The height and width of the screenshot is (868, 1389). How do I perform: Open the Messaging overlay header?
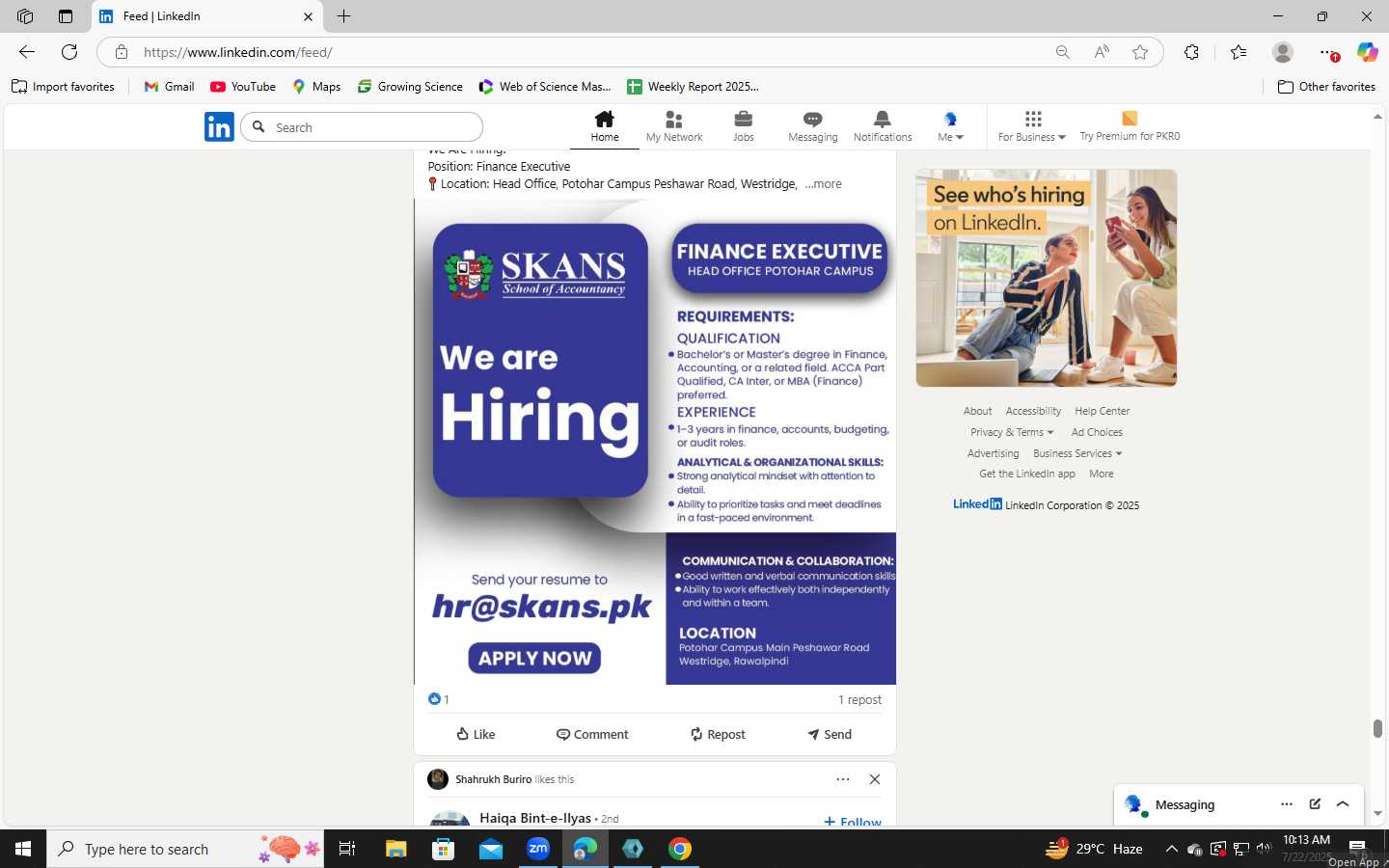[x=1239, y=804]
